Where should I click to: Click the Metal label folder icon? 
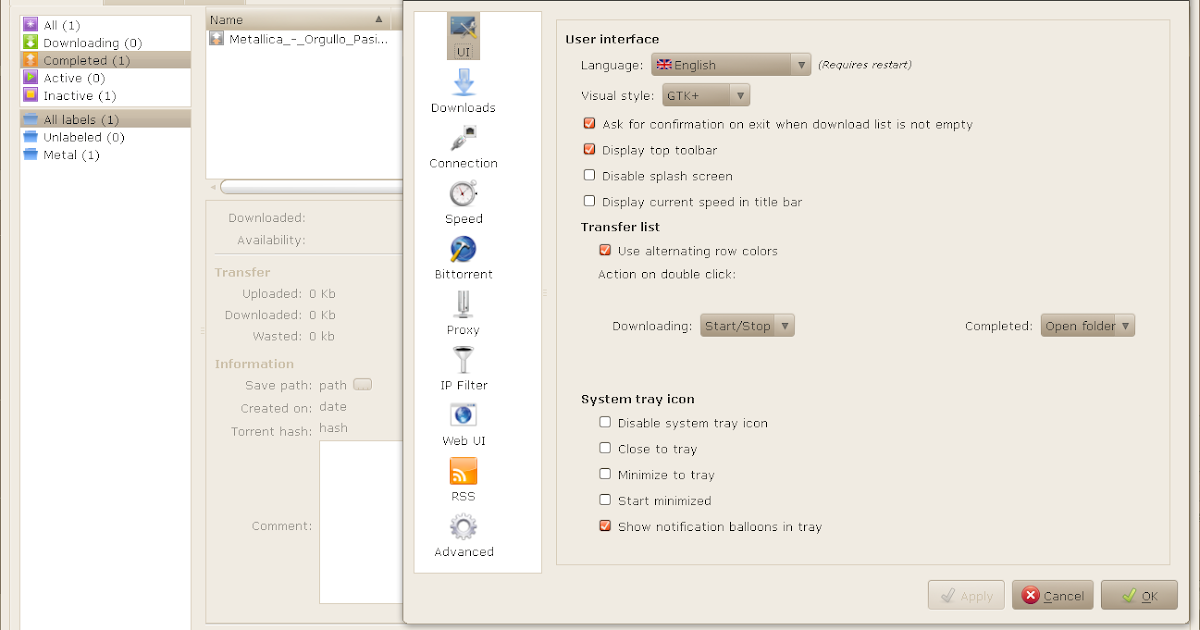pos(30,155)
